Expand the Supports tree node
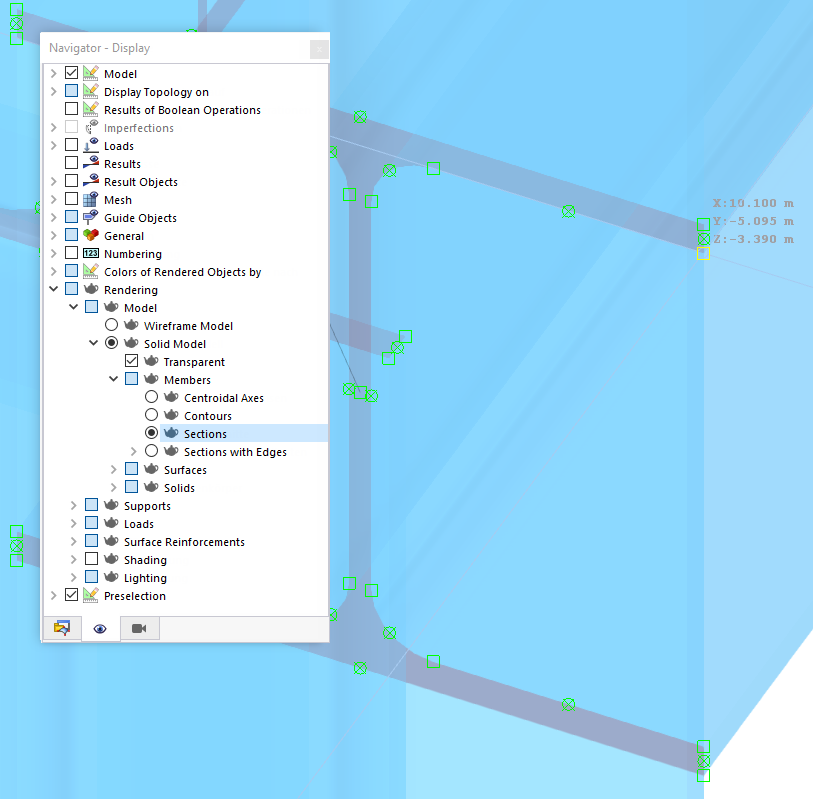The height and width of the screenshot is (799, 813). pos(72,505)
